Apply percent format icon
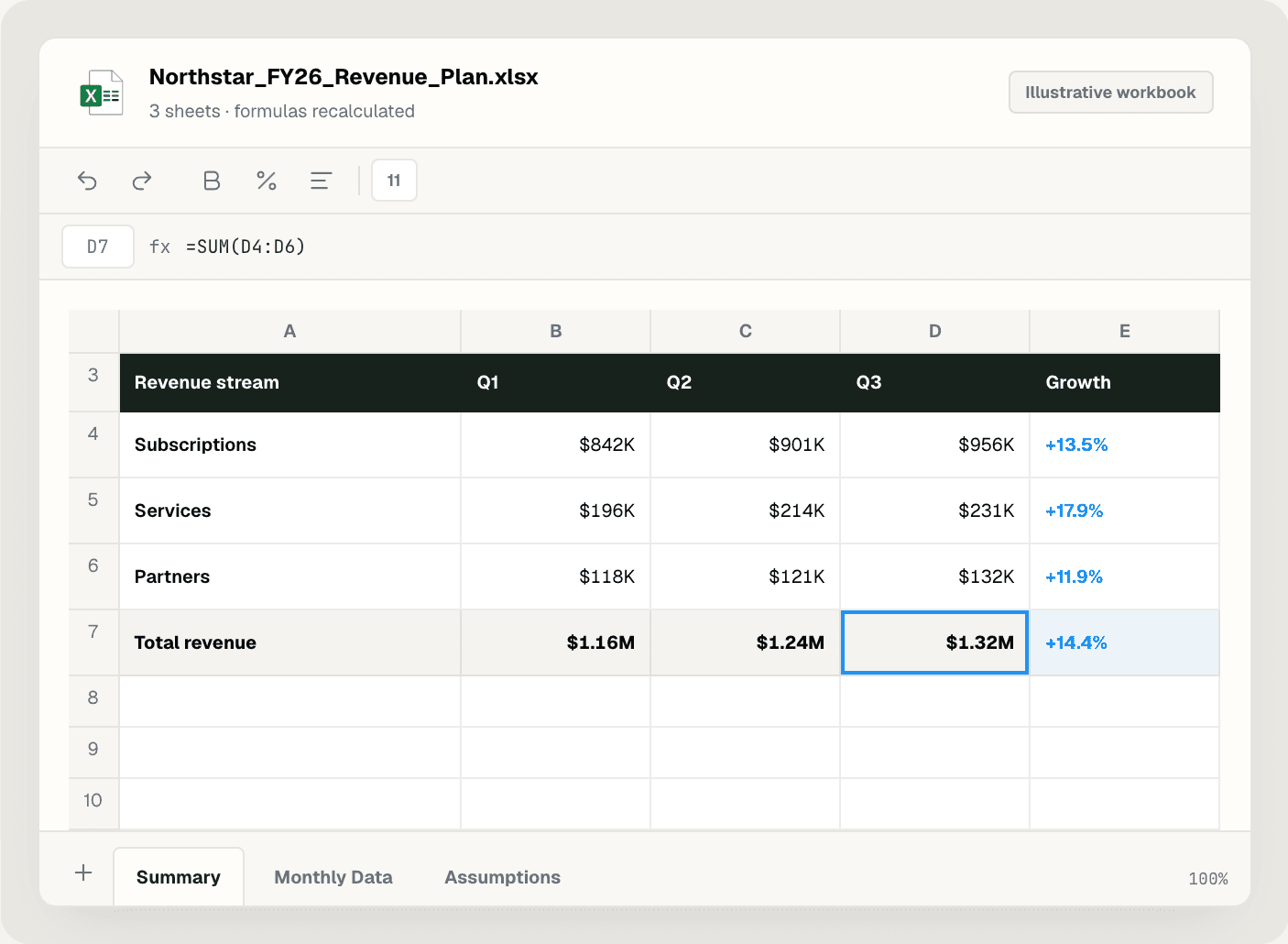Screen dimensions: 1288x944 pos(267,181)
